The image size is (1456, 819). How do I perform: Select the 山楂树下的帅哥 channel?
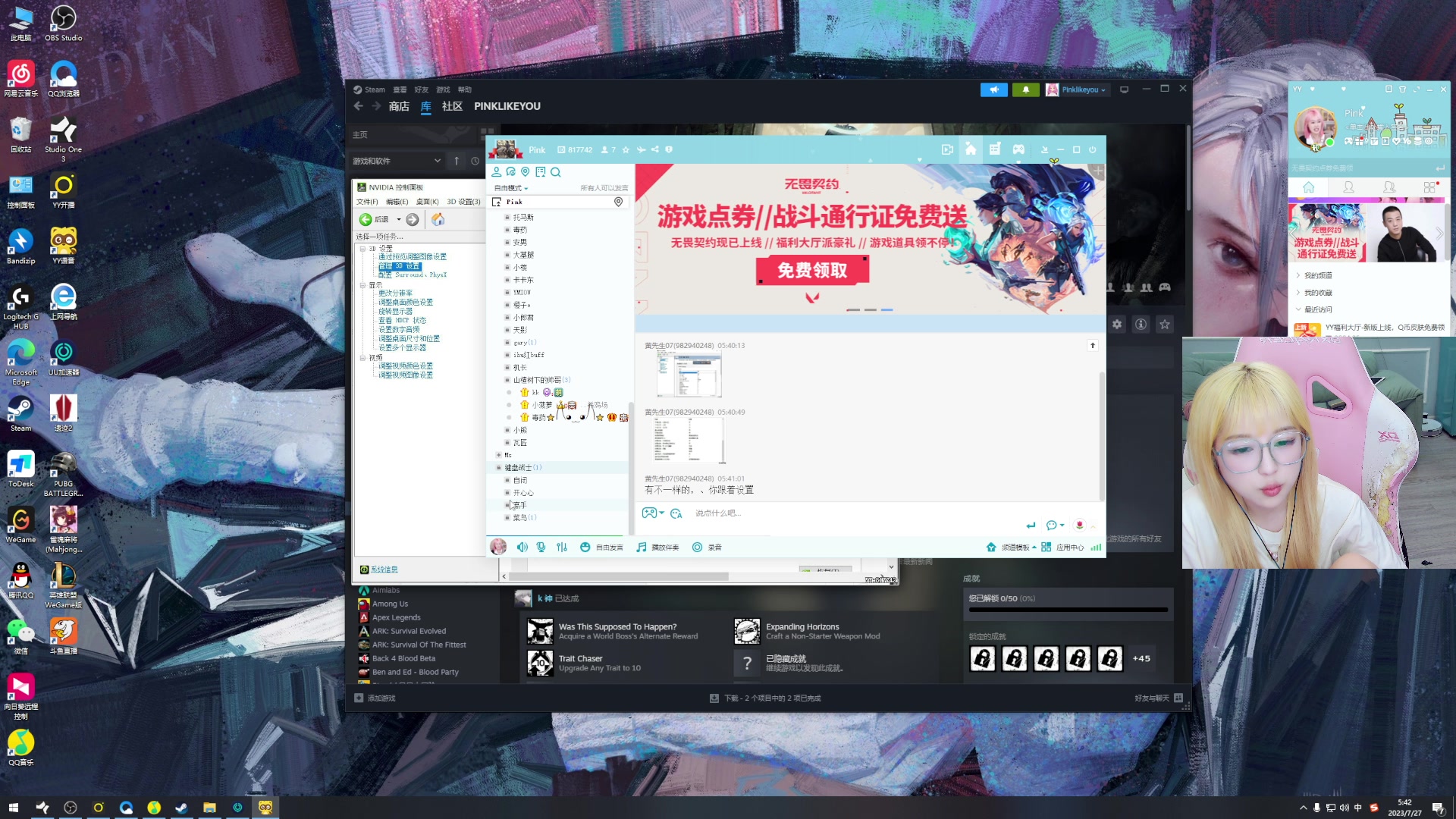[x=537, y=380]
